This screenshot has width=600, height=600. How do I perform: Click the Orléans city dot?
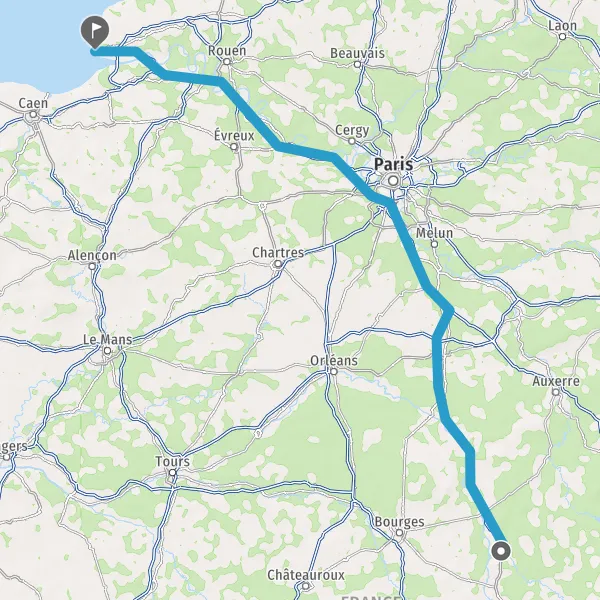334,372
